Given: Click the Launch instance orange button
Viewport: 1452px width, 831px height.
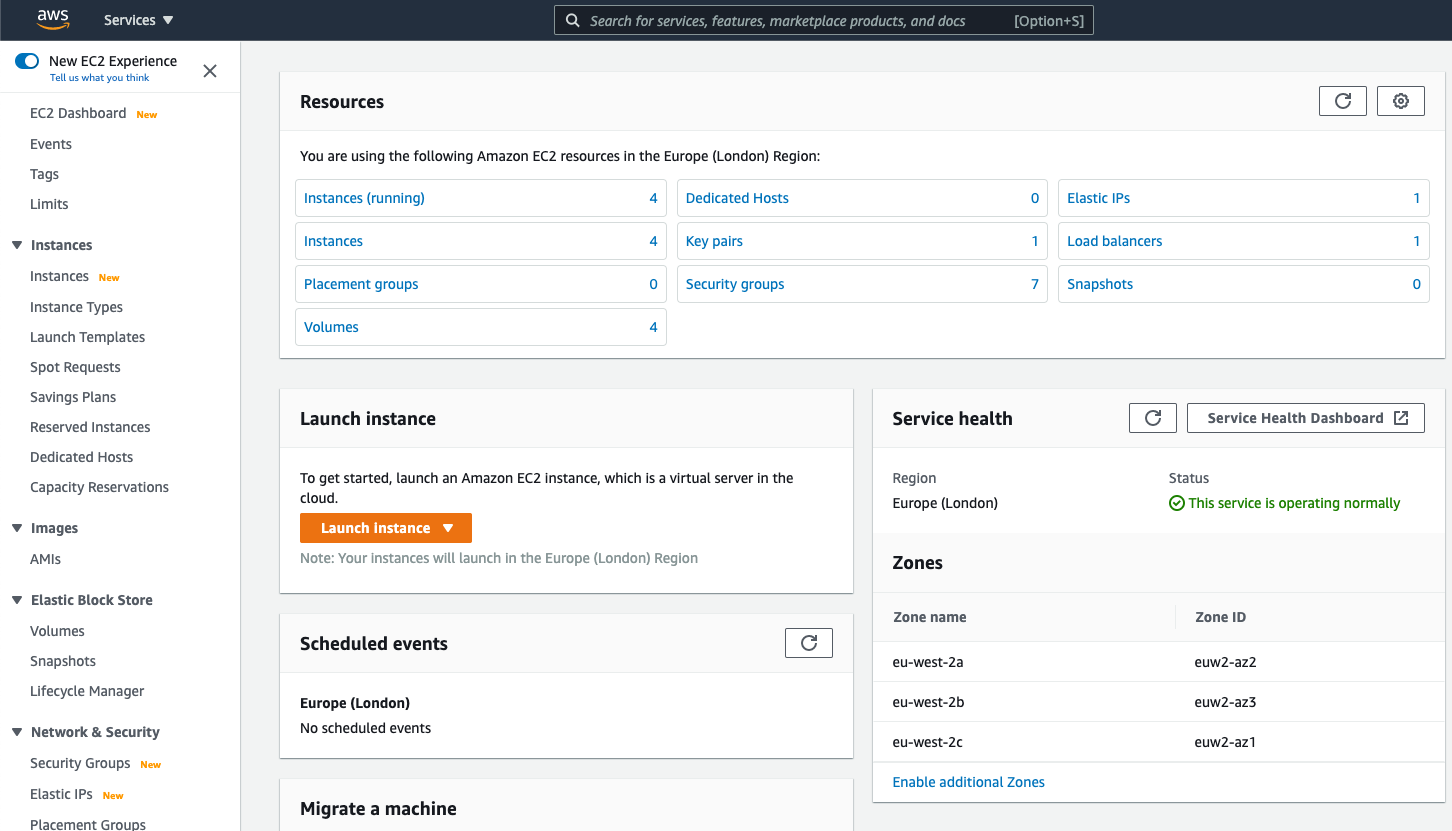Looking at the screenshot, I should 386,528.
